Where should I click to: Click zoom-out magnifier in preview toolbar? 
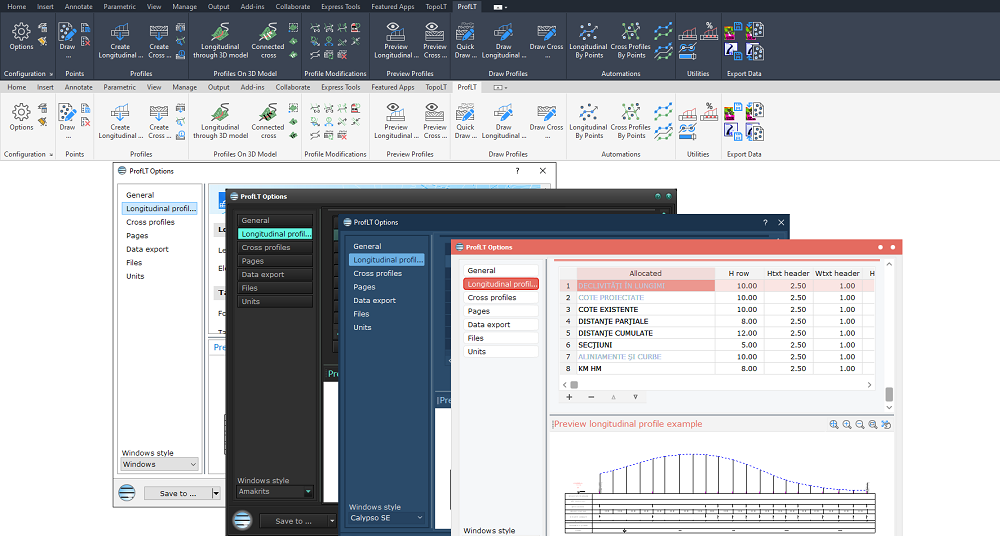pyautogui.click(x=860, y=424)
